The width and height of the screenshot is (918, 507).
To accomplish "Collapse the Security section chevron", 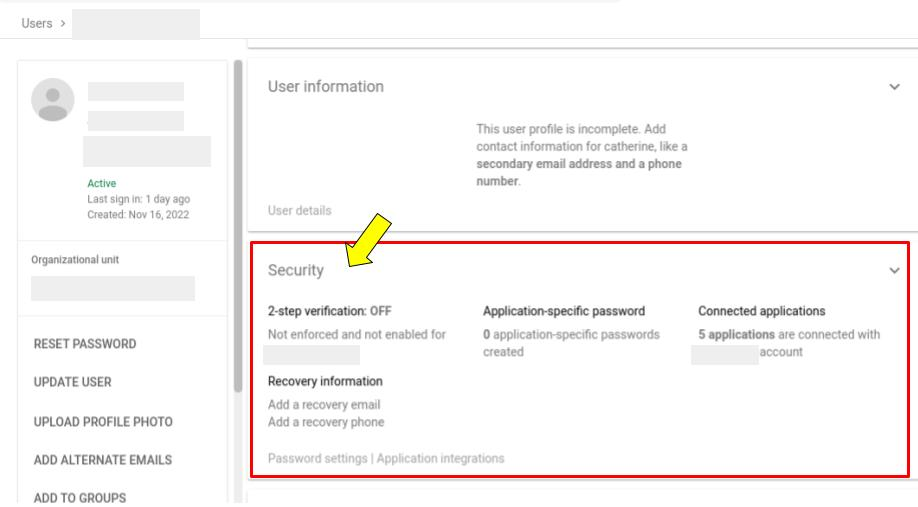I will [894, 270].
